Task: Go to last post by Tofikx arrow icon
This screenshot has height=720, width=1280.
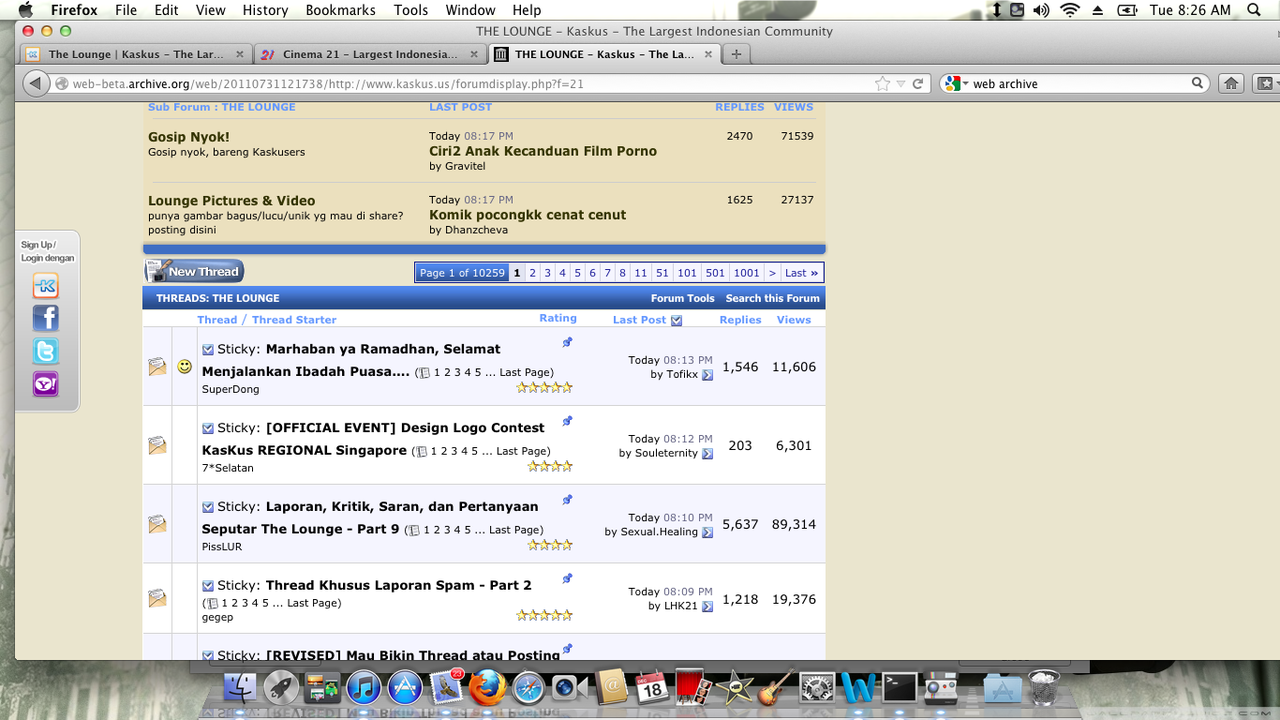Action: point(707,375)
